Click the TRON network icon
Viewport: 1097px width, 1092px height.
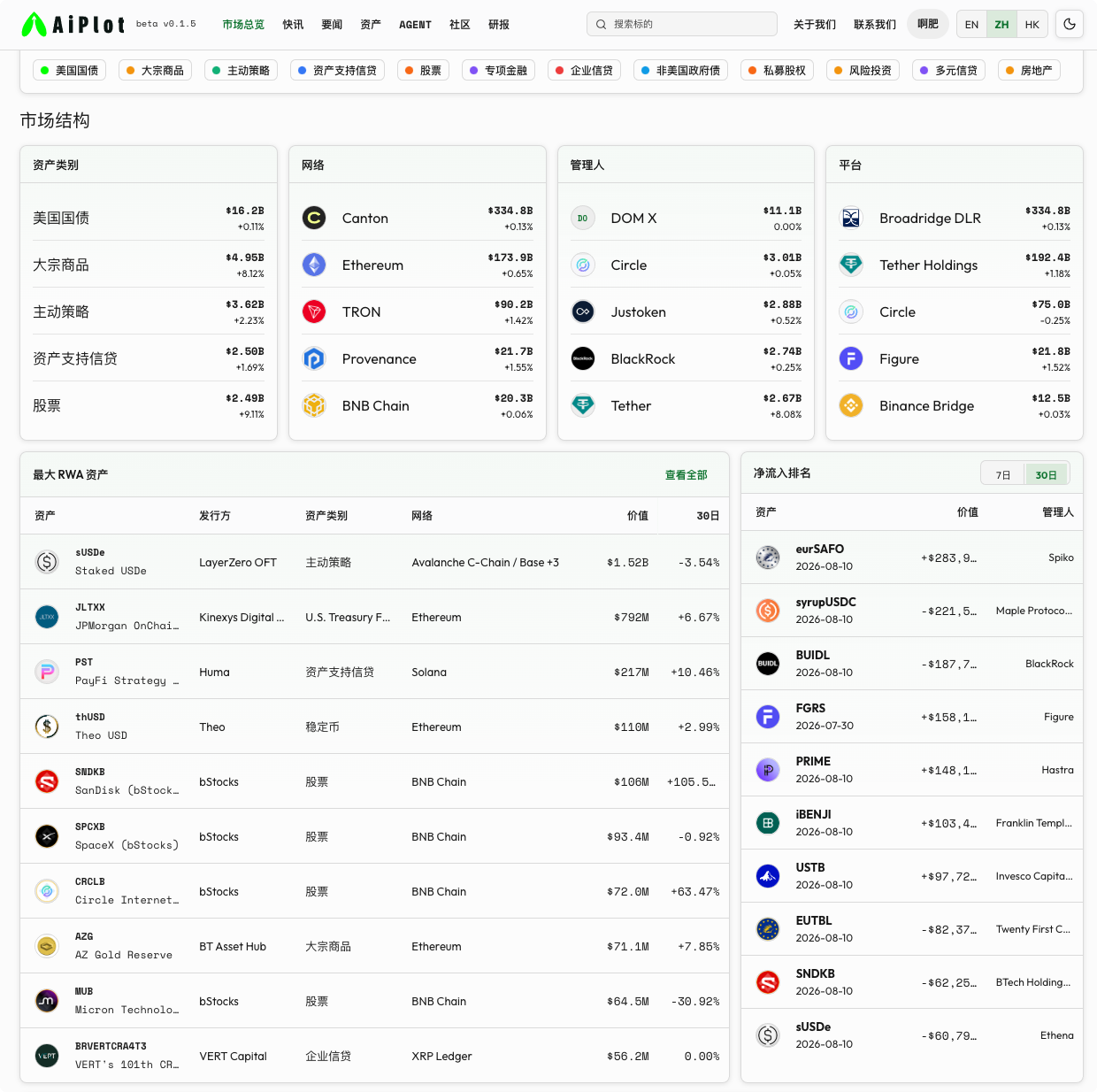(x=314, y=311)
